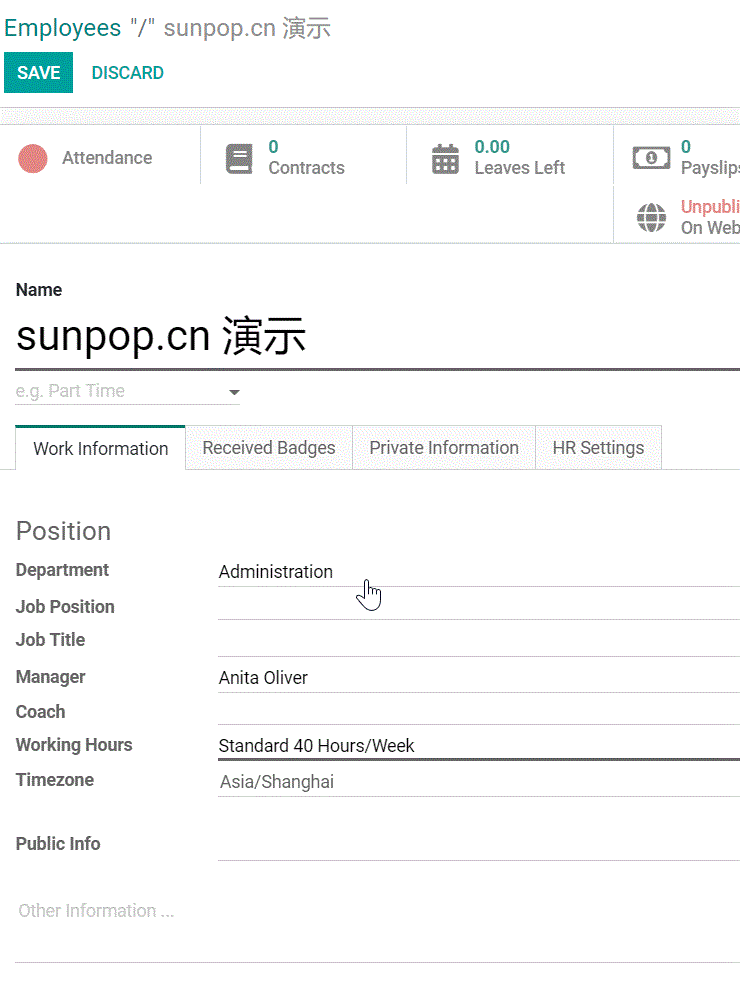Open the HR Settings tab
This screenshot has width=740, height=988.
click(x=598, y=448)
